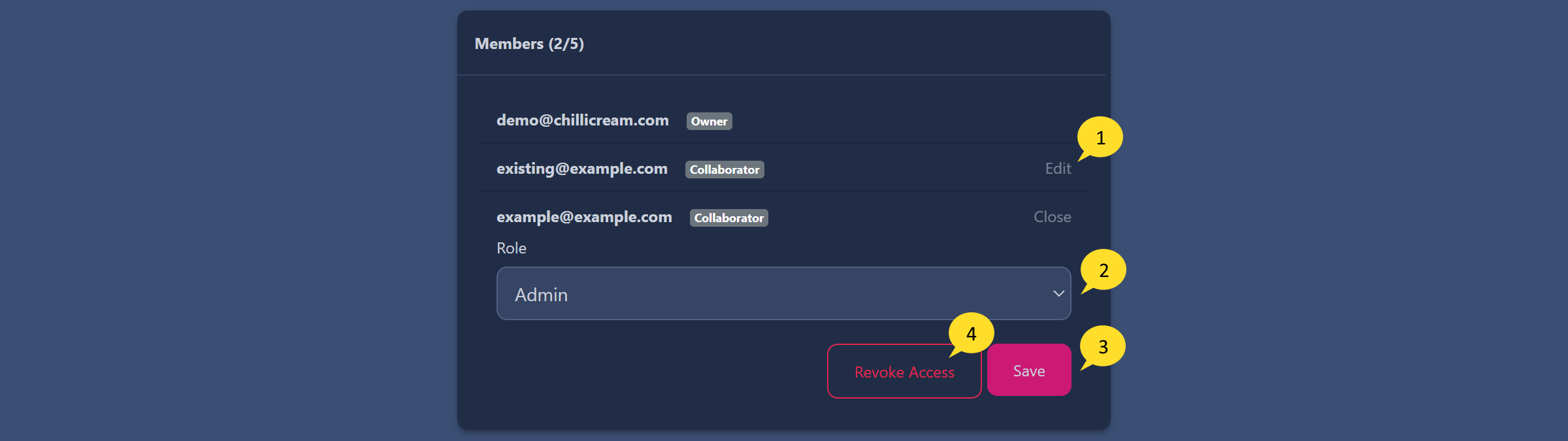Click the Role field label
The width and height of the screenshot is (1568, 441).
pos(511,248)
